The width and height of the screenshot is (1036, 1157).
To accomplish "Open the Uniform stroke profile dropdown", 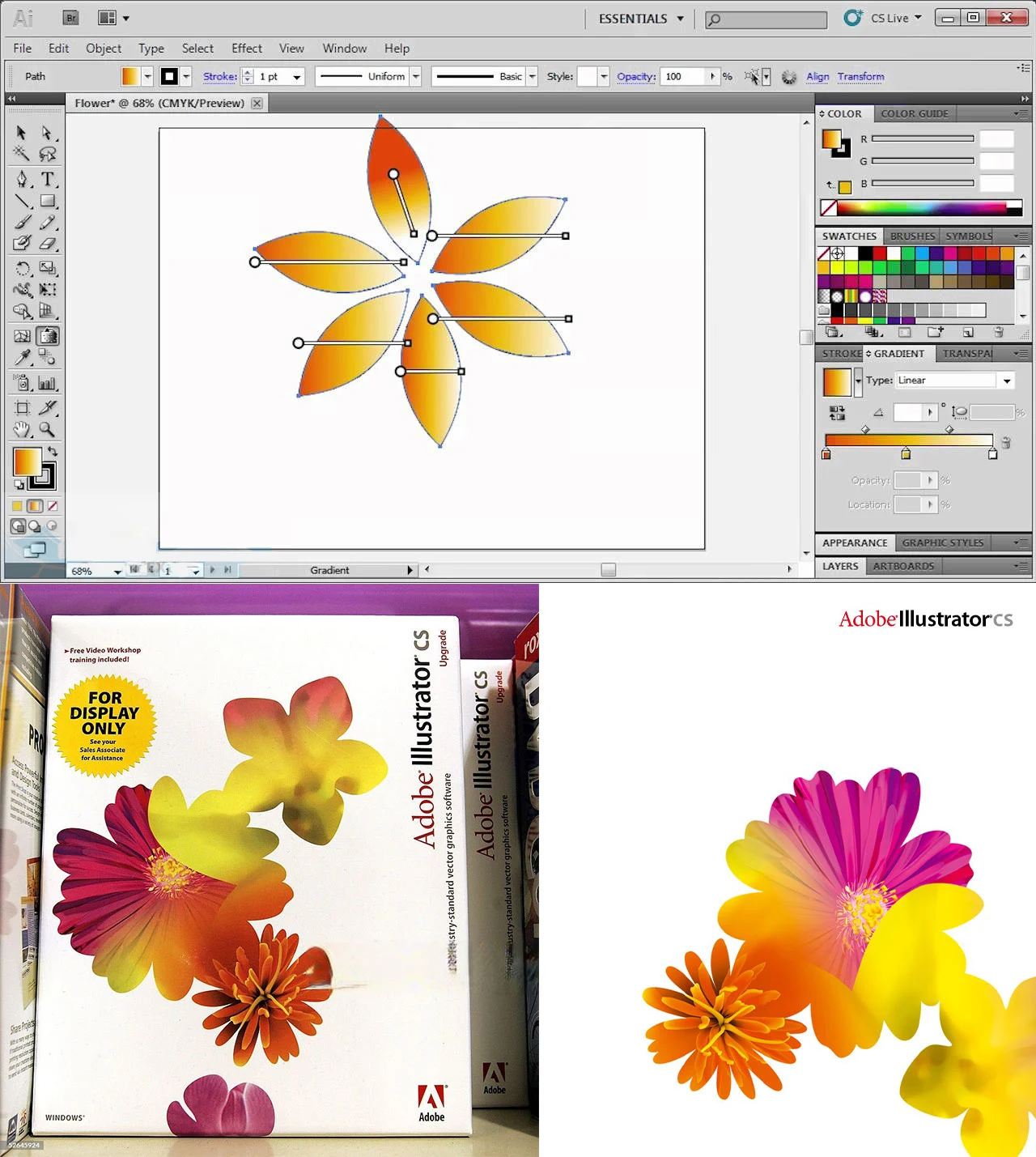I will 415,76.
